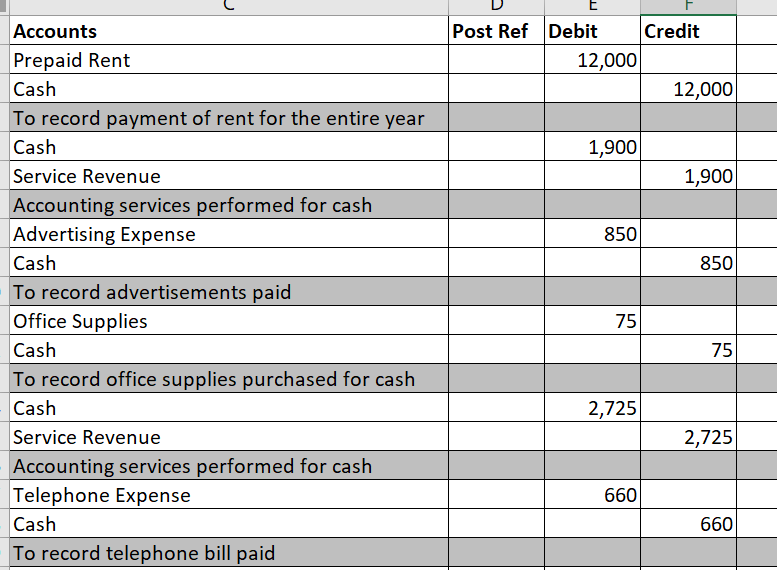Select the Debit header cell
The image size is (777, 570).
(x=592, y=31)
